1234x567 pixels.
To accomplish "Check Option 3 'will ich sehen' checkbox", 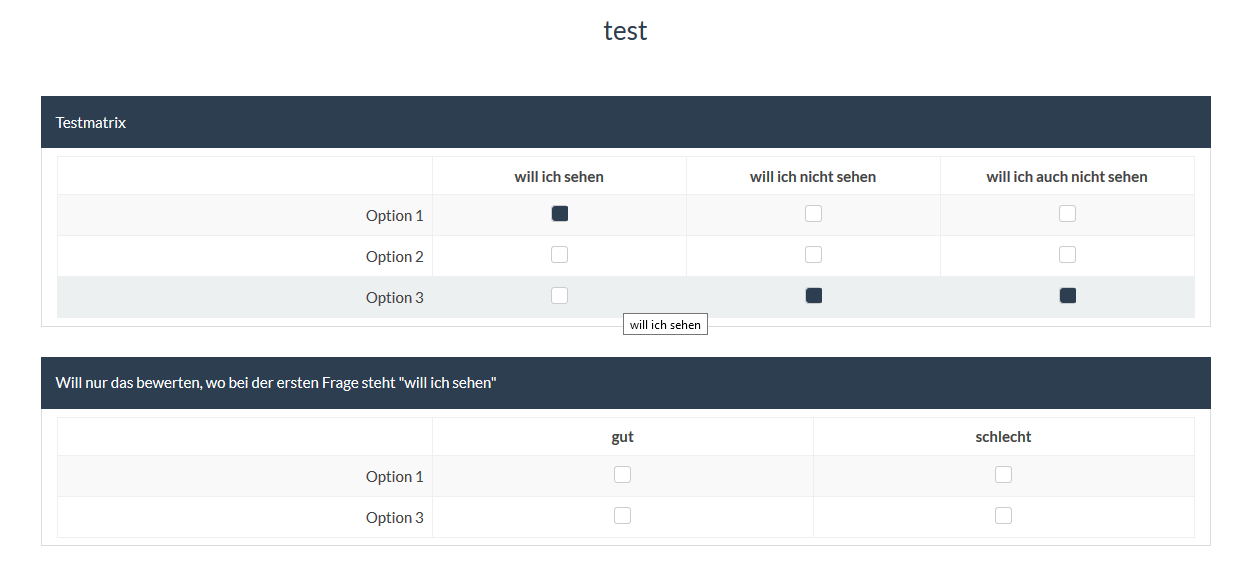I will pos(559,296).
